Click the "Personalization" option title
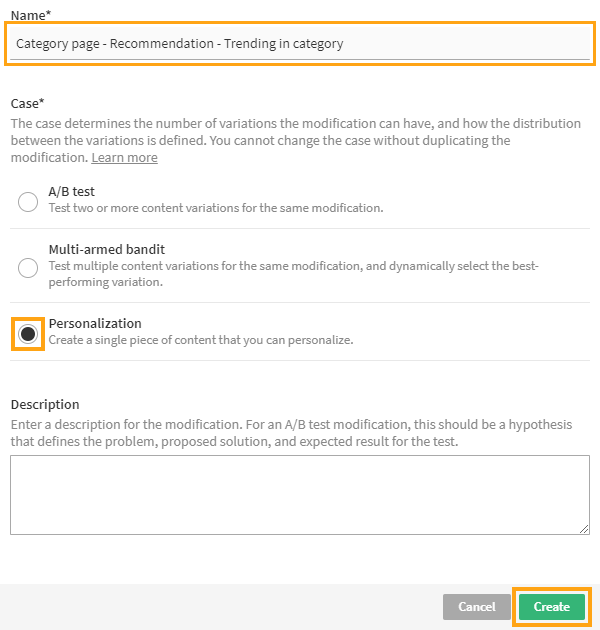Image resolution: width=600 pixels, height=630 pixels. [95, 323]
